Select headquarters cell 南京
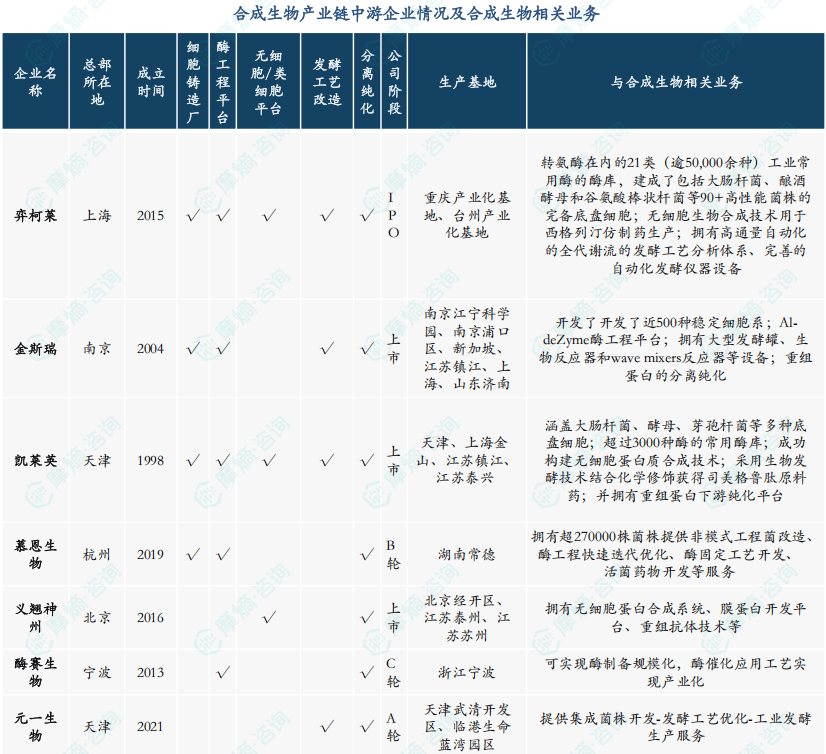The height and width of the screenshot is (754, 826). click(x=97, y=348)
